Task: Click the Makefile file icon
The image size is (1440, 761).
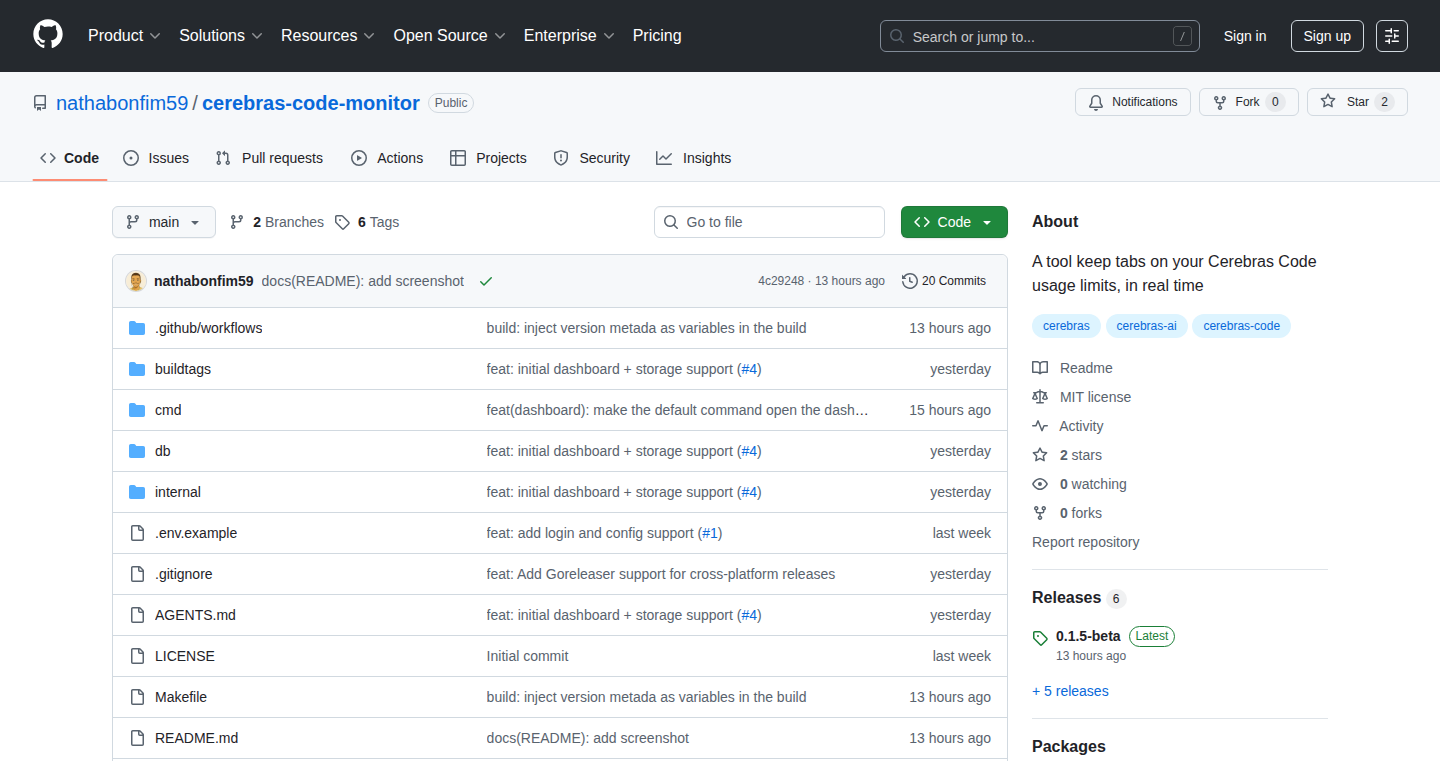Action: tap(137, 697)
